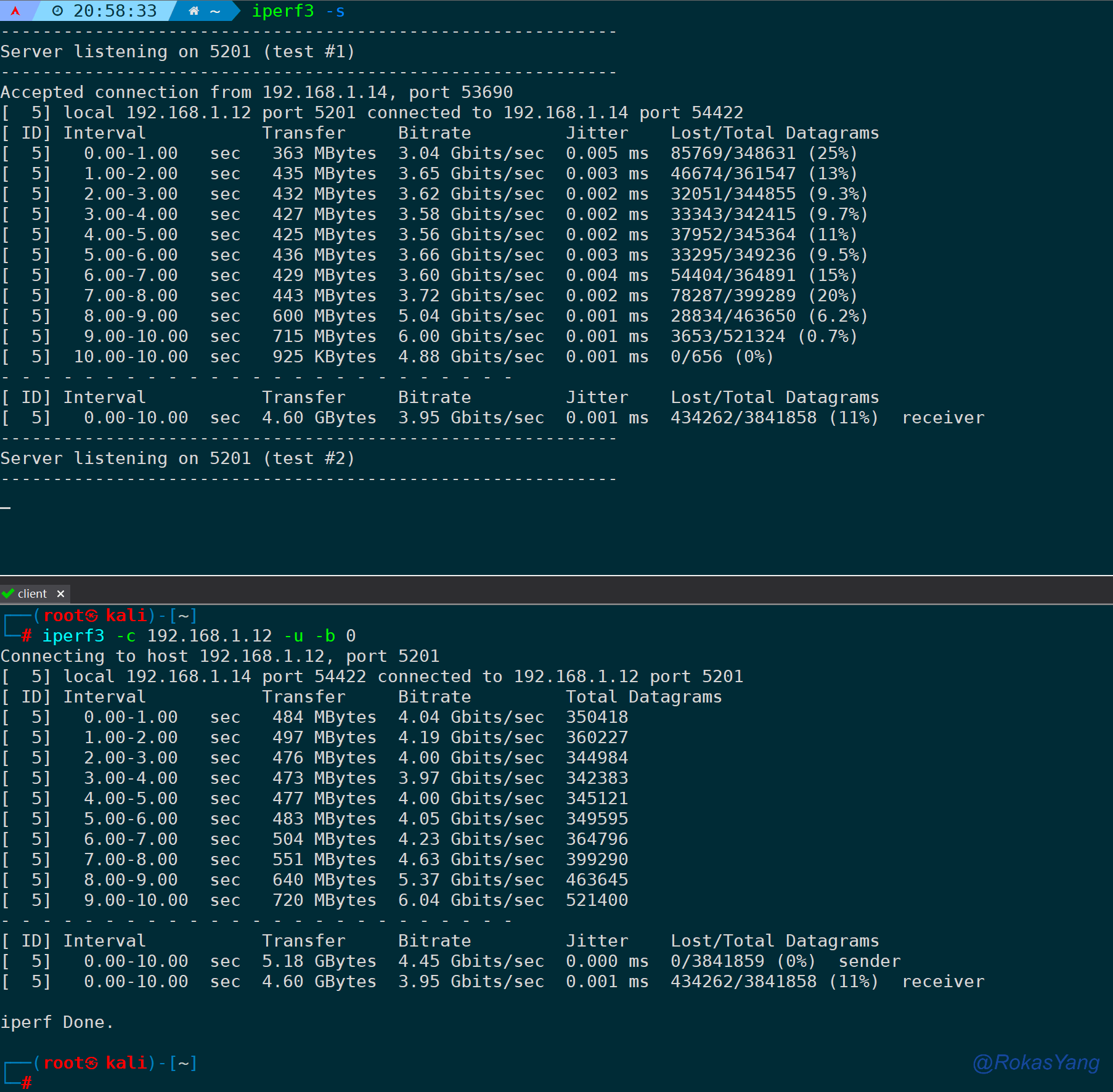Click the home icon in prompt segment
This screenshot has width=1113, height=1092.
(194, 11)
